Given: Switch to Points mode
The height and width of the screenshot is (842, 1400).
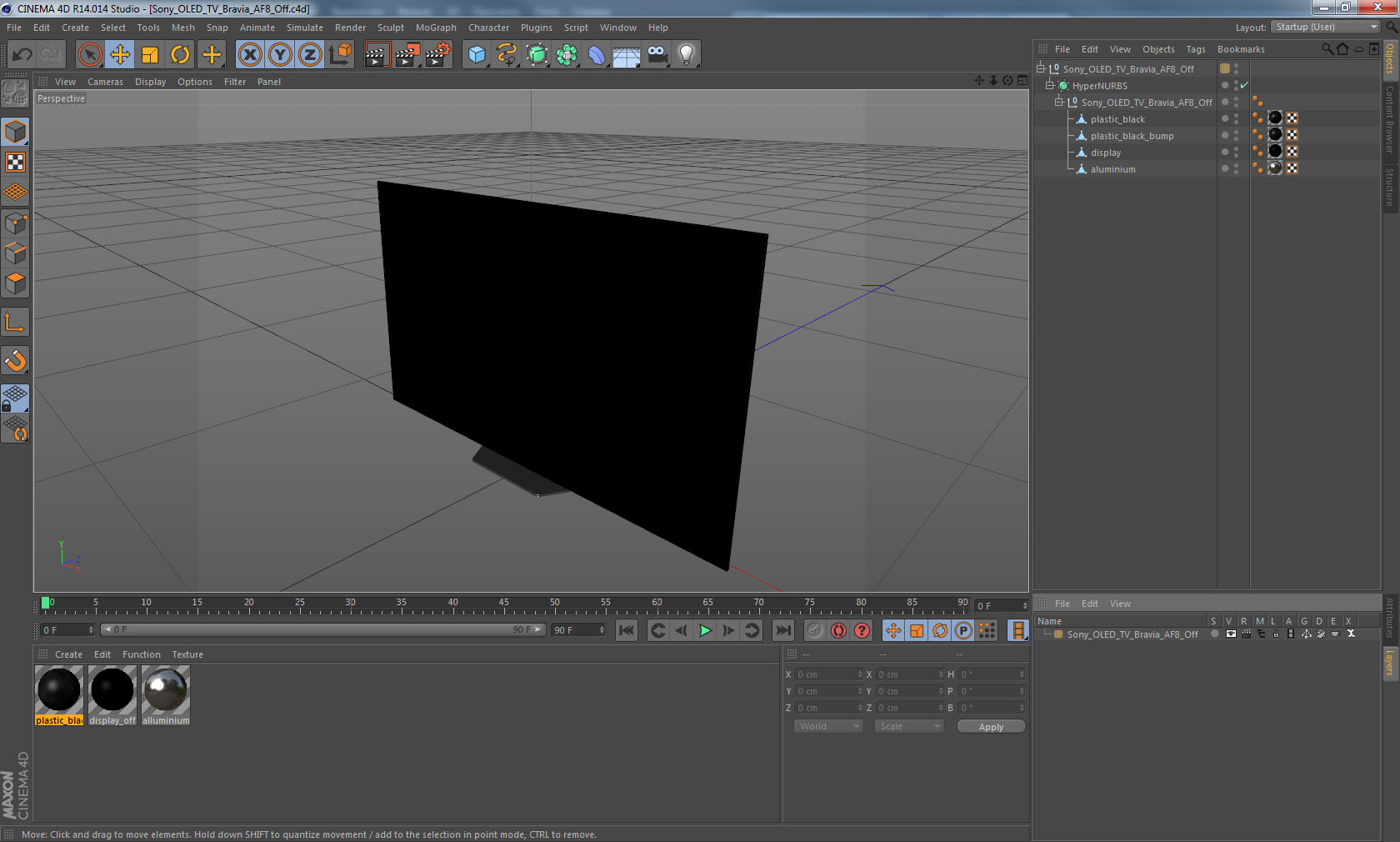Looking at the screenshot, I should coord(15,223).
